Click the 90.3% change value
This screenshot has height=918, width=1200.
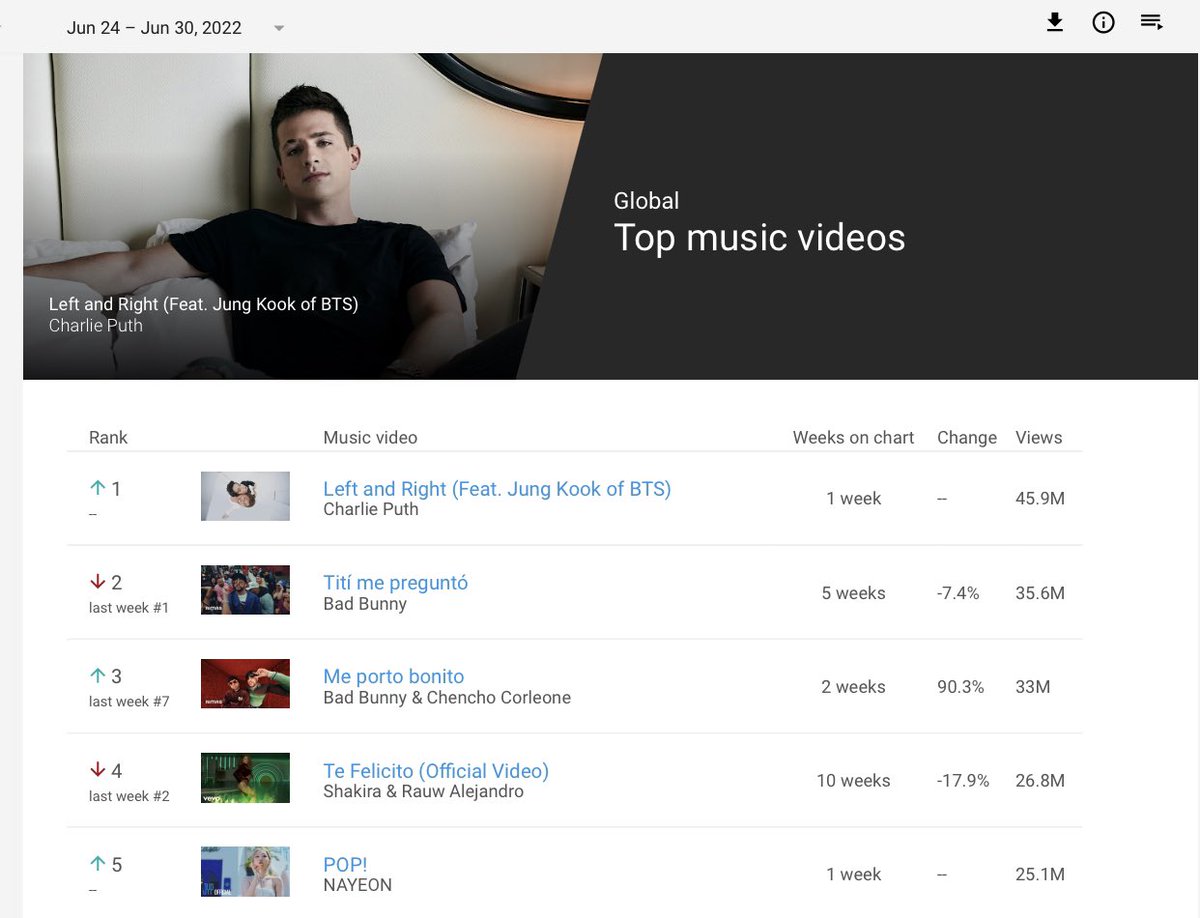(x=961, y=687)
